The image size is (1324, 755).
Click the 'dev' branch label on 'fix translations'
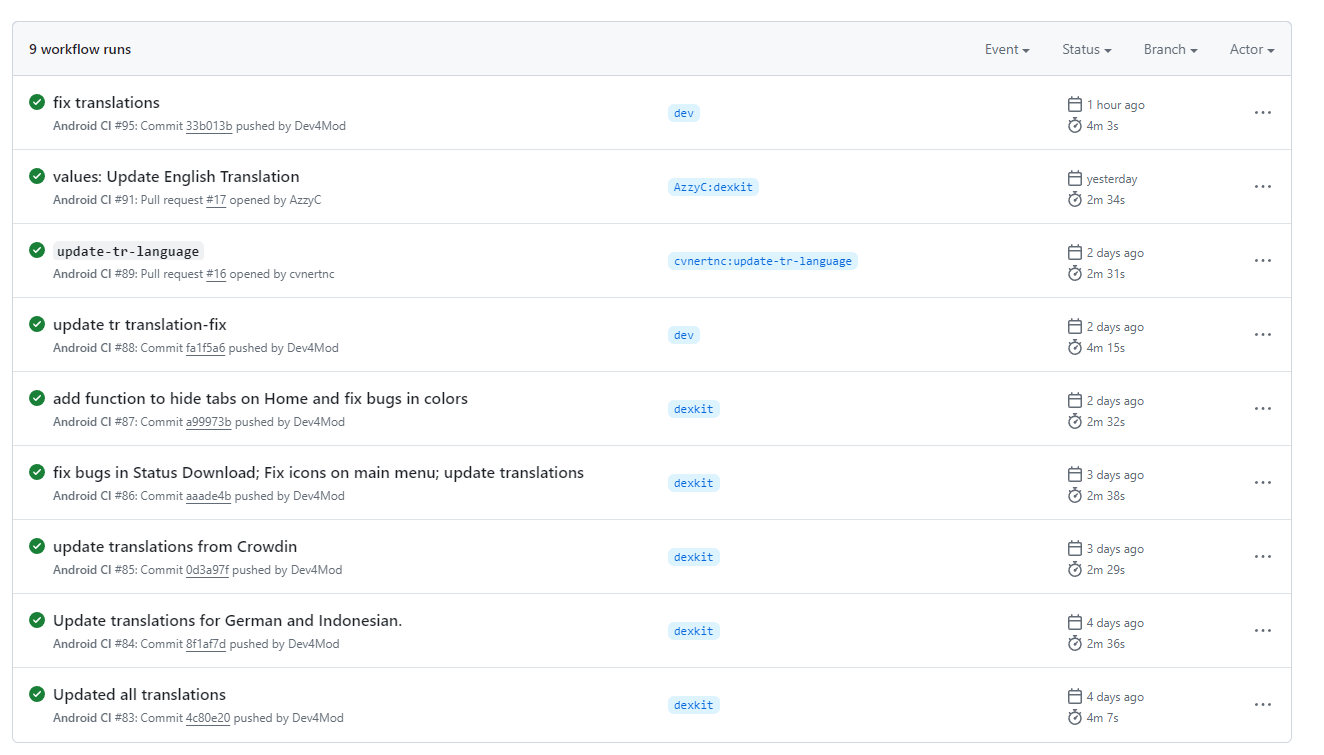click(x=684, y=113)
